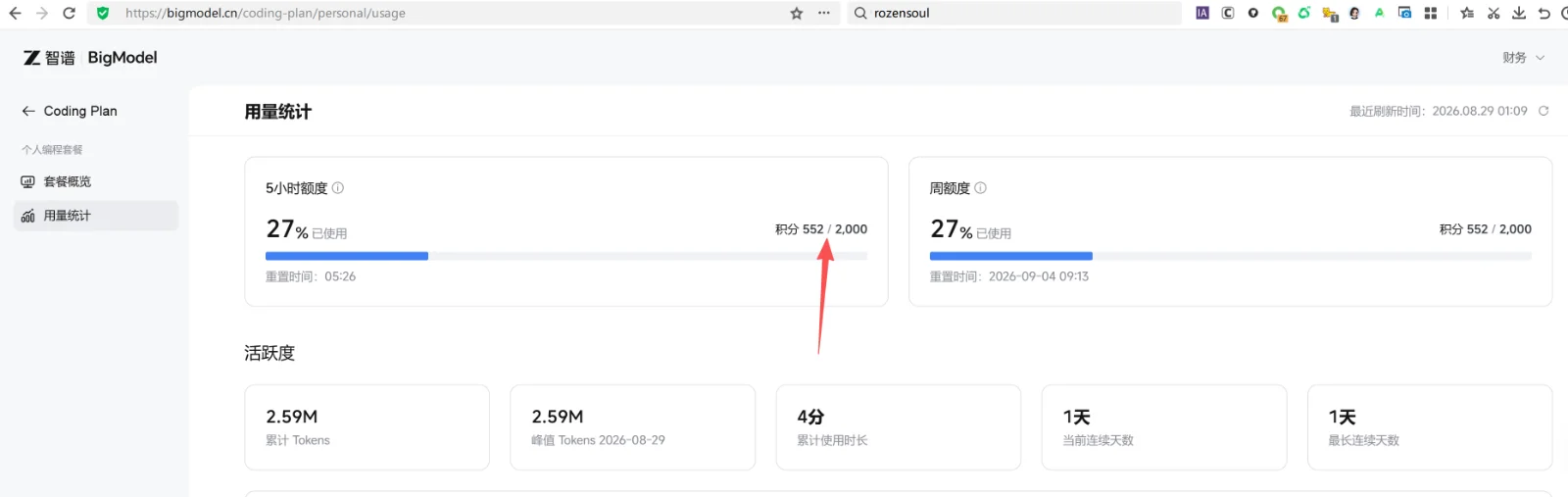Click the 活跃度 section heading

pos(269,353)
